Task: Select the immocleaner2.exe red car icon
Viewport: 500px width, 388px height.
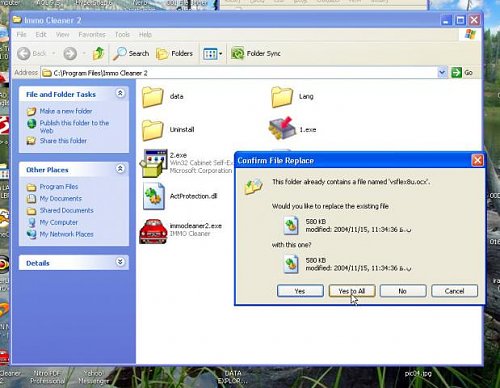Action: pyautogui.click(x=153, y=231)
